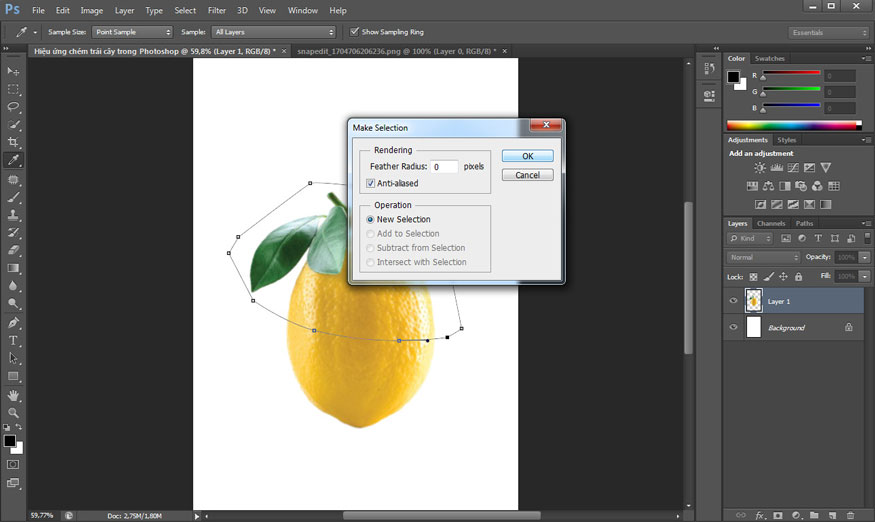Close the Make Selection dialog

pos(546,124)
